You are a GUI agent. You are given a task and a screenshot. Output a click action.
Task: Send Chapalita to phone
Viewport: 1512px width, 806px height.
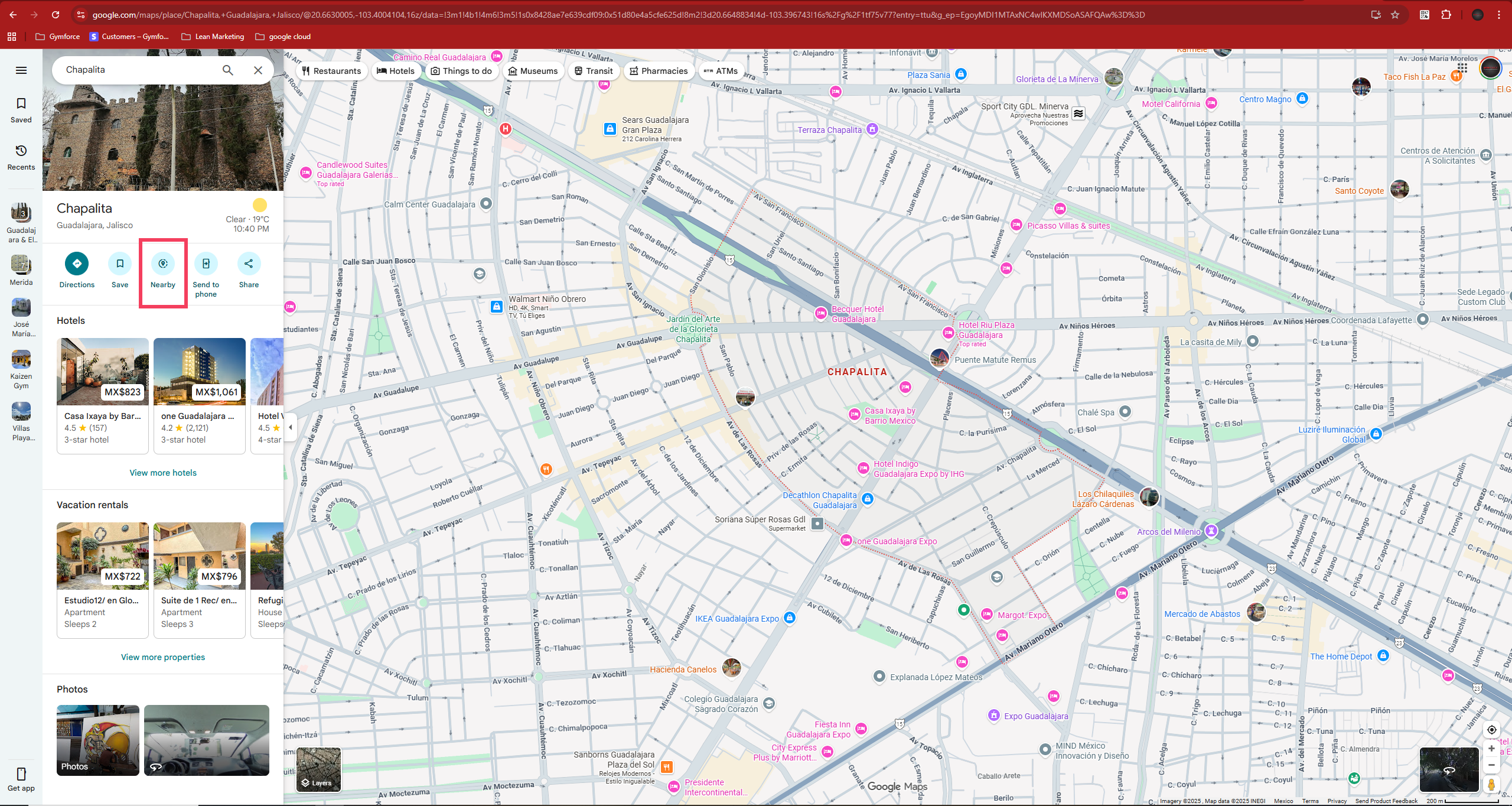point(206,264)
